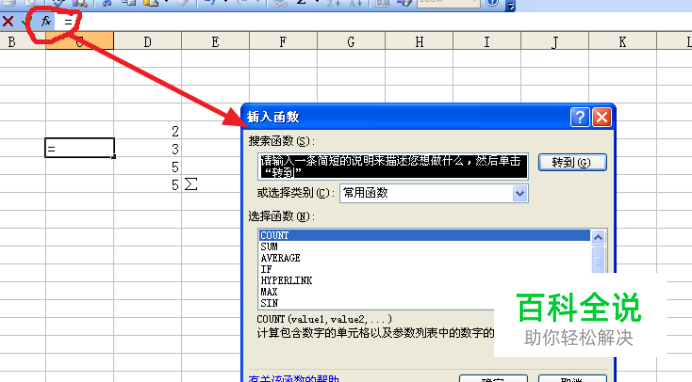Select AVERAGE in the function list
The image size is (692, 382).
425,258
